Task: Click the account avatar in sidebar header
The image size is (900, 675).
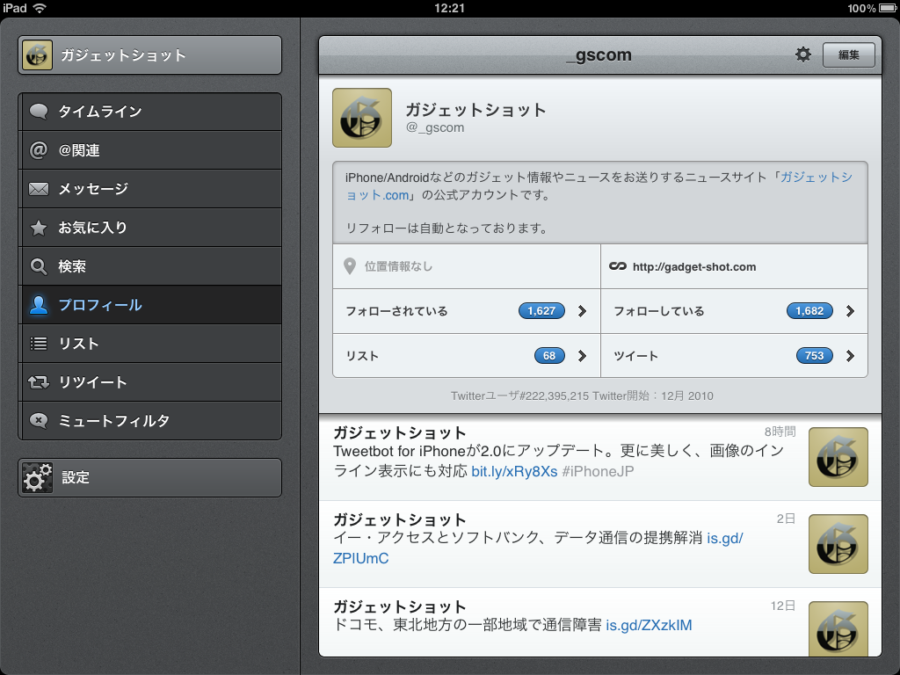Action: [37, 55]
